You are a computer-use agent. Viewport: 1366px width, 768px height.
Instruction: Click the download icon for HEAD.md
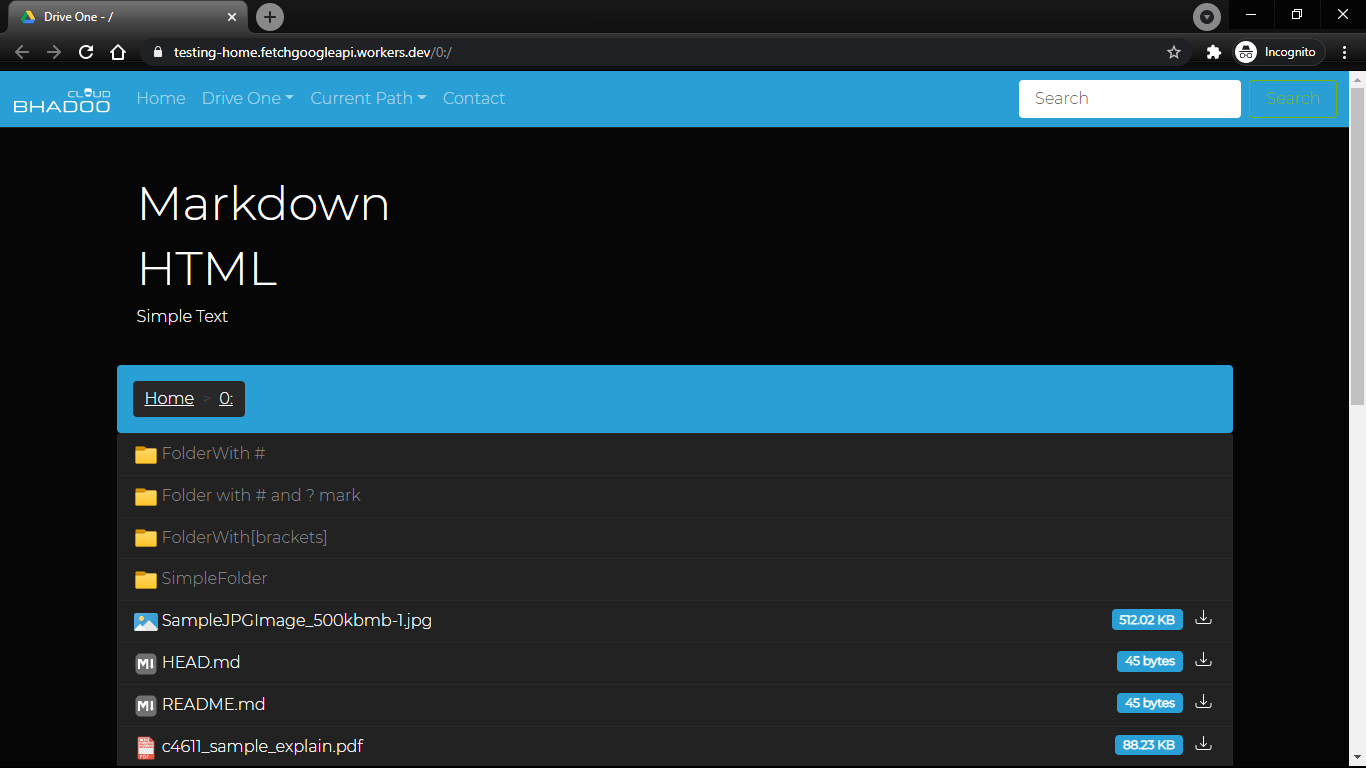pyautogui.click(x=1203, y=660)
